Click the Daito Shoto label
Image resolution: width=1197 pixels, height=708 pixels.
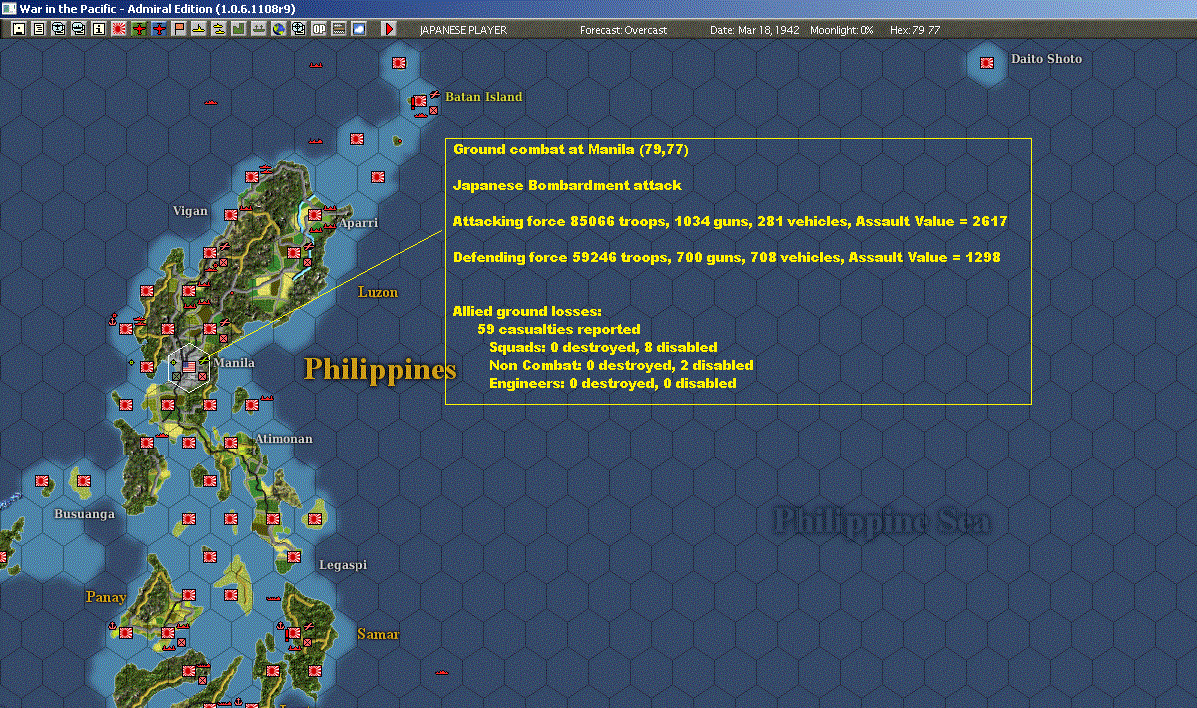1047,59
